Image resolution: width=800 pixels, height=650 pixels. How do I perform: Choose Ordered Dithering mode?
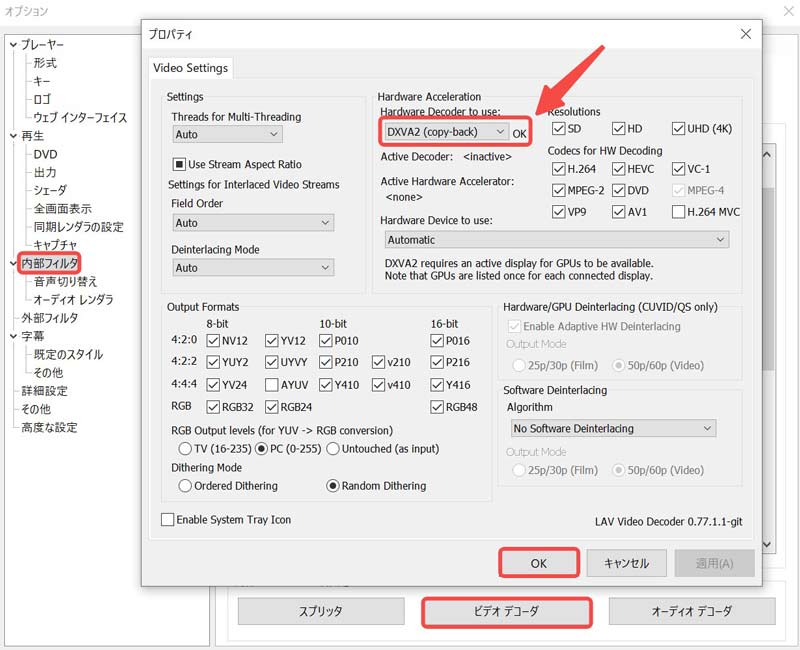(x=185, y=486)
